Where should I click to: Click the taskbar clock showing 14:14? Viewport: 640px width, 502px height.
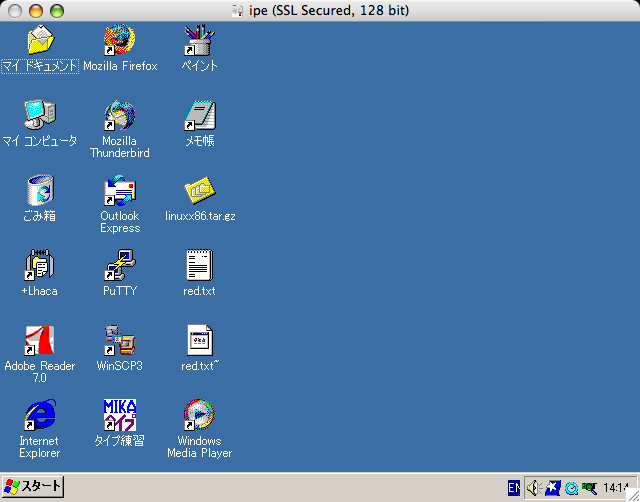point(615,487)
